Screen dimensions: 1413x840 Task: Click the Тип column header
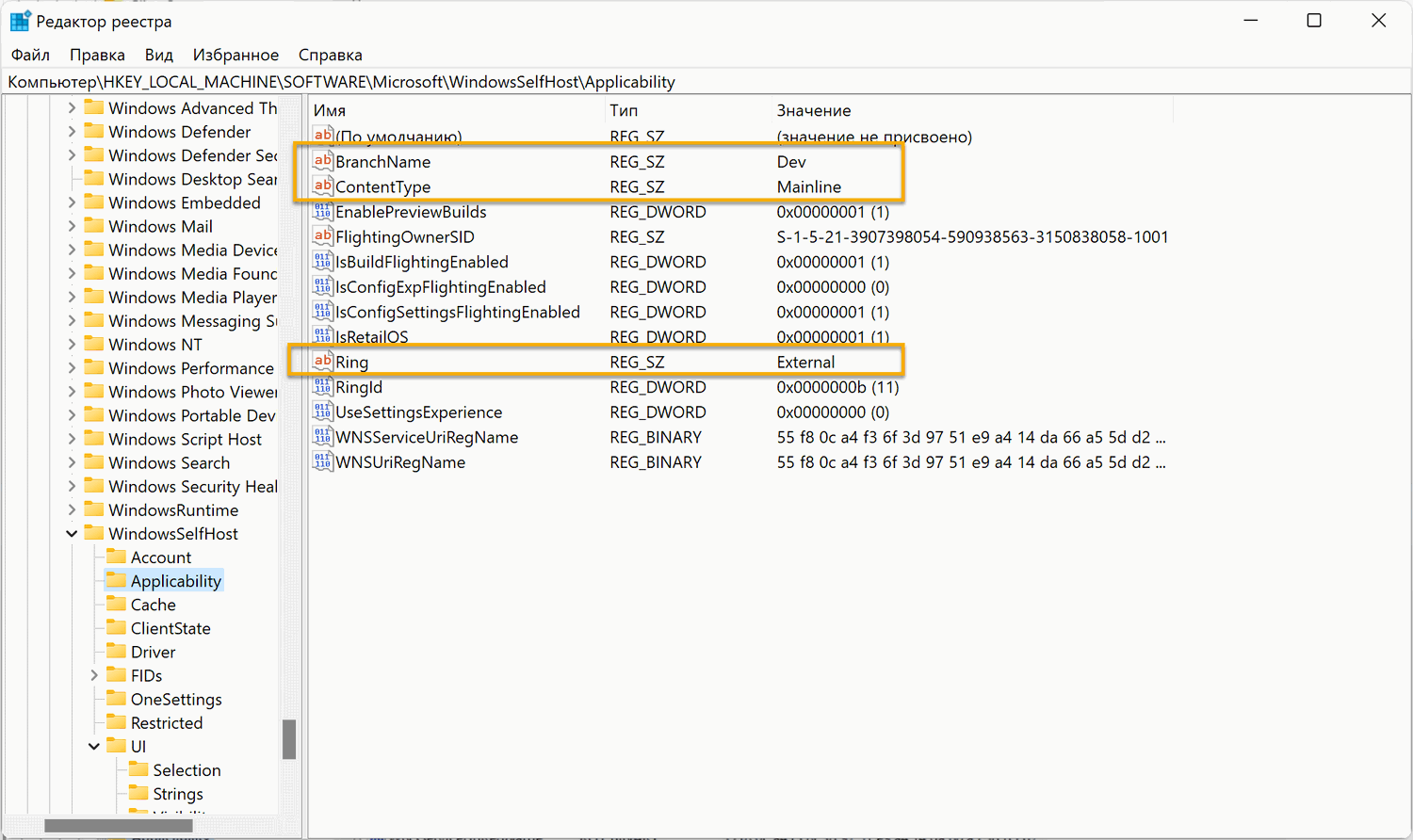click(x=624, y=110)
